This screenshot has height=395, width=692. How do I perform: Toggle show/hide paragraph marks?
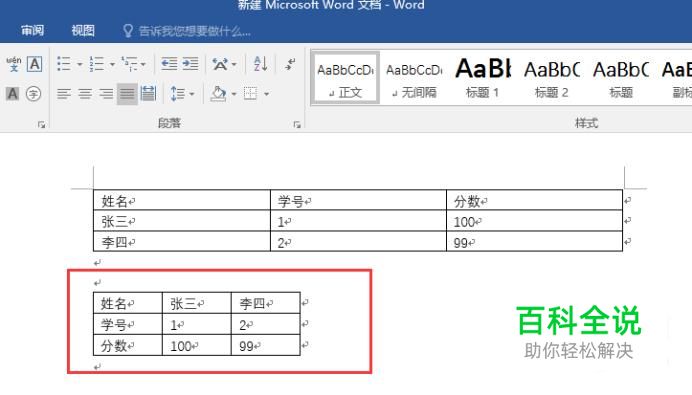coord(290,64)
